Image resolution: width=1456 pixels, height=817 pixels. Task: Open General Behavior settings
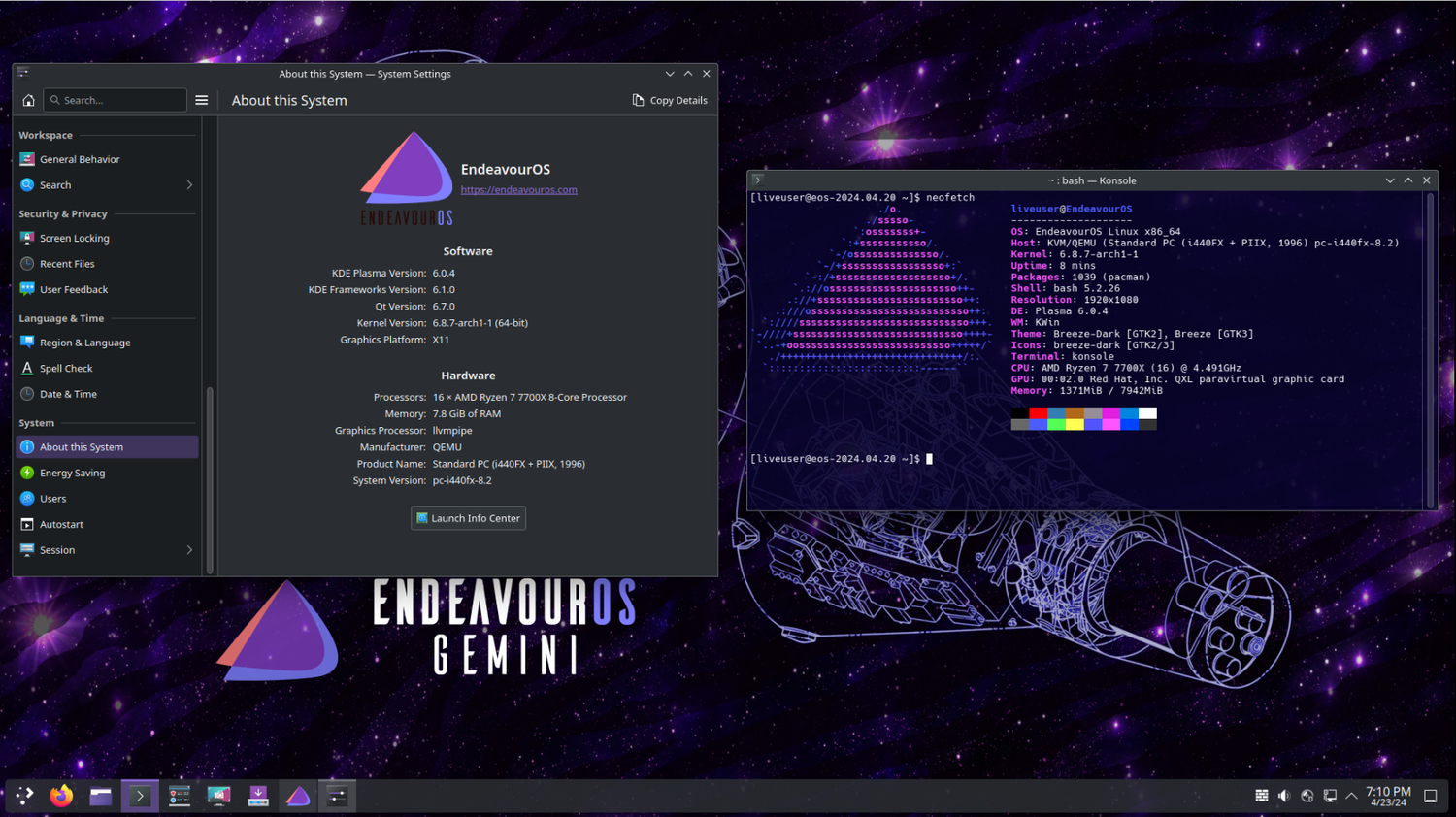click(107, 159)
